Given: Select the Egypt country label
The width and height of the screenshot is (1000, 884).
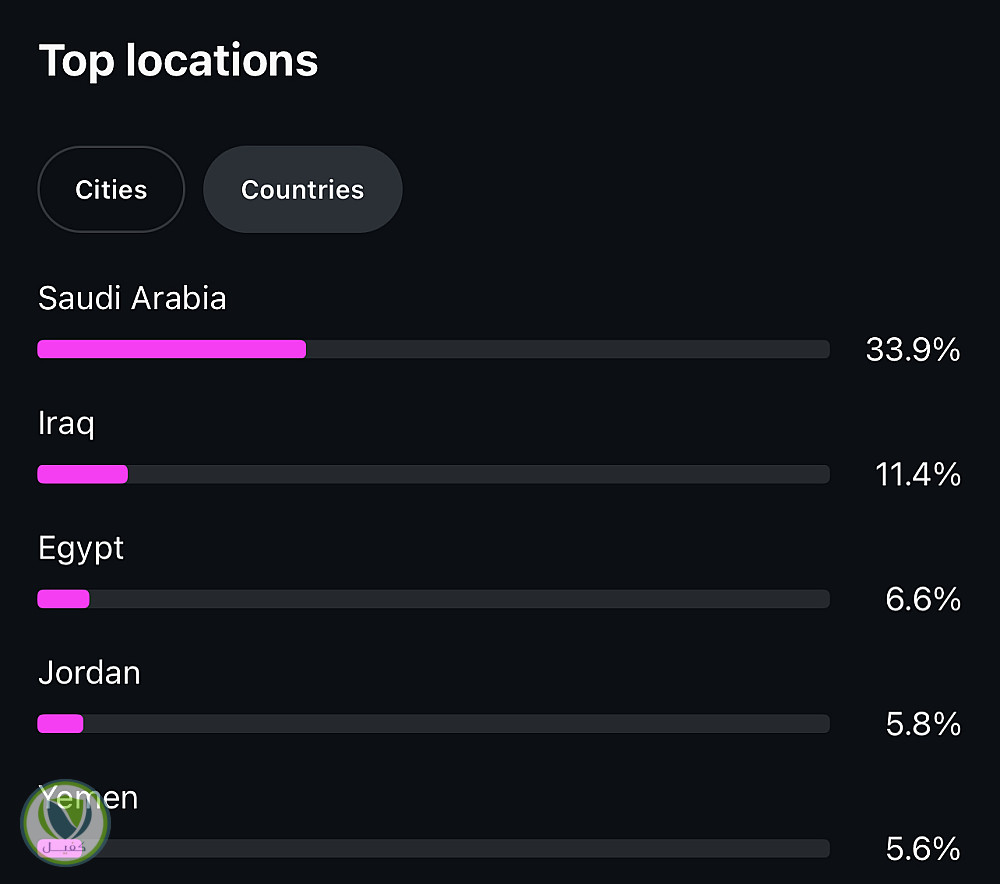Looking at the screenshot, I should [81, 549].
